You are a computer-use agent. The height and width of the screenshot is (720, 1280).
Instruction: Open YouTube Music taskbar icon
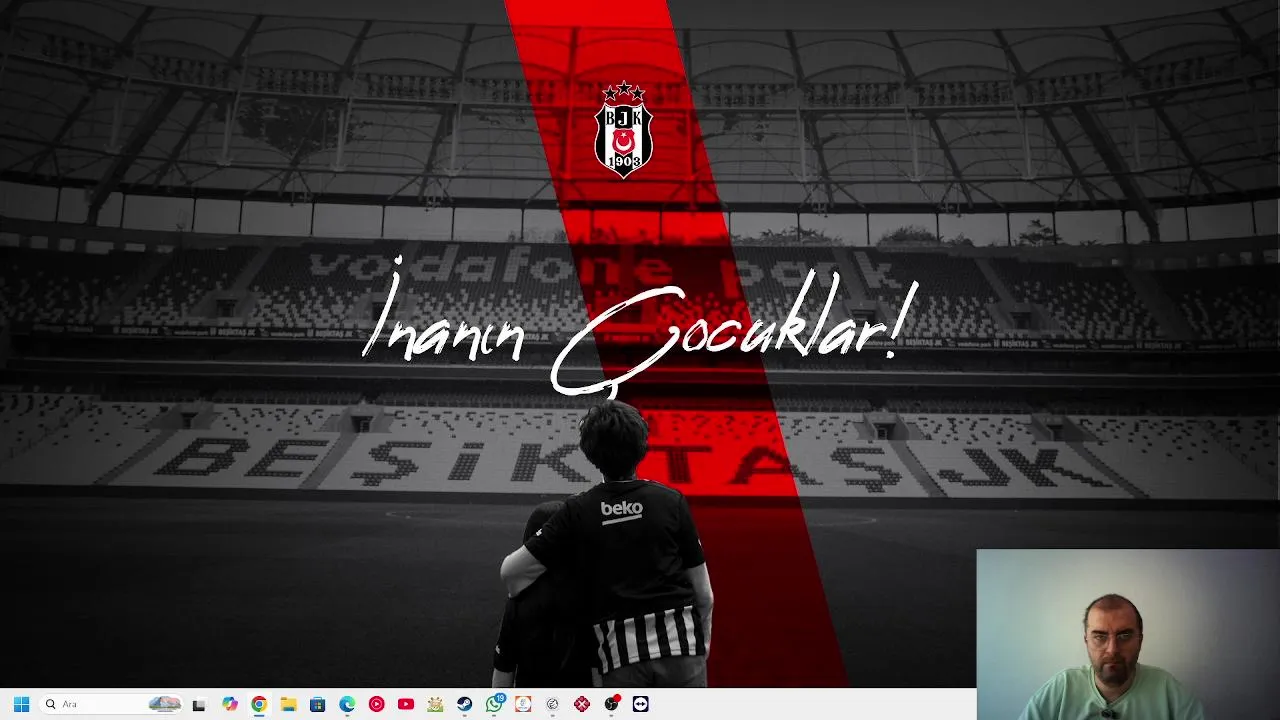tap(376, 704)
